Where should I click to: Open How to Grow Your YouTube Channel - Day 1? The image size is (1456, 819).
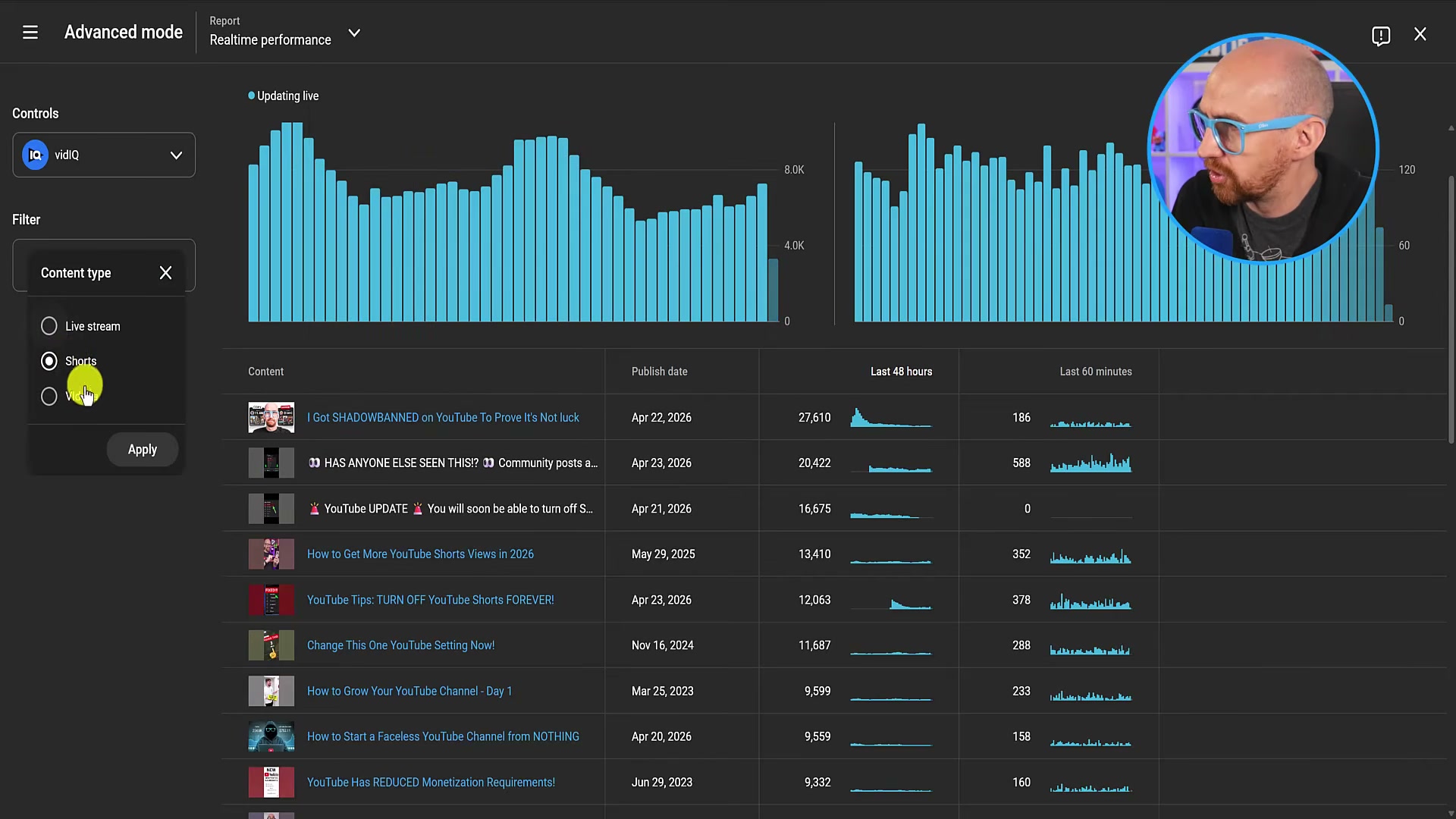[x=409, y=691]
